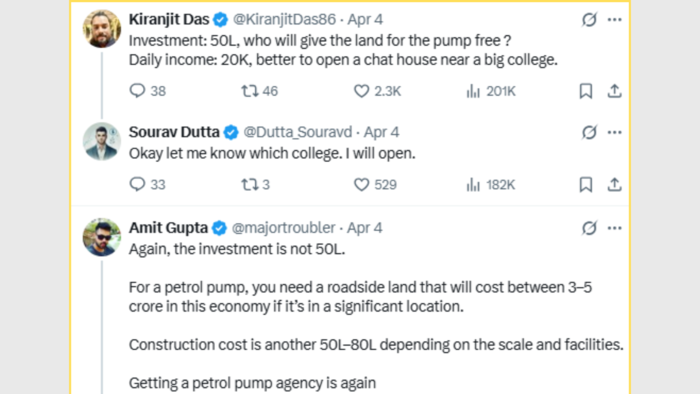Viewport: 700px width, 394px height.
Task: Bookmark Kiranjit Das's tweet
Action: (586, 91)
